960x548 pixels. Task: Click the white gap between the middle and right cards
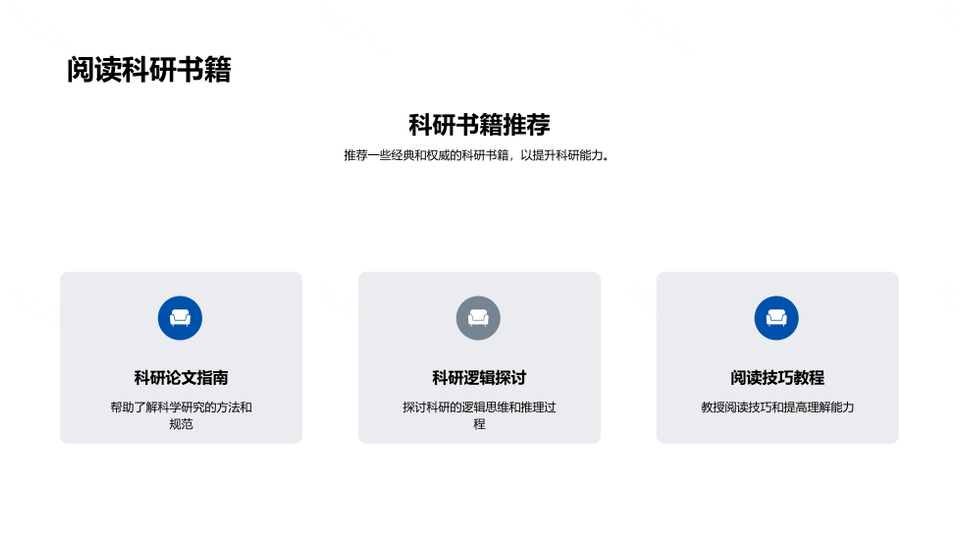coord(628,358)
